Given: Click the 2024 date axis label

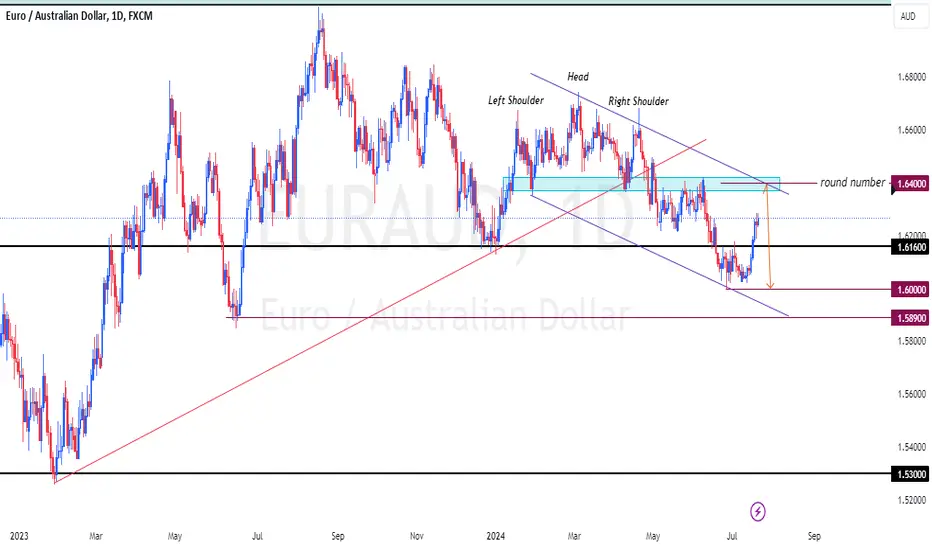Looking at the screenshot, I should click(x=495, y=536).
